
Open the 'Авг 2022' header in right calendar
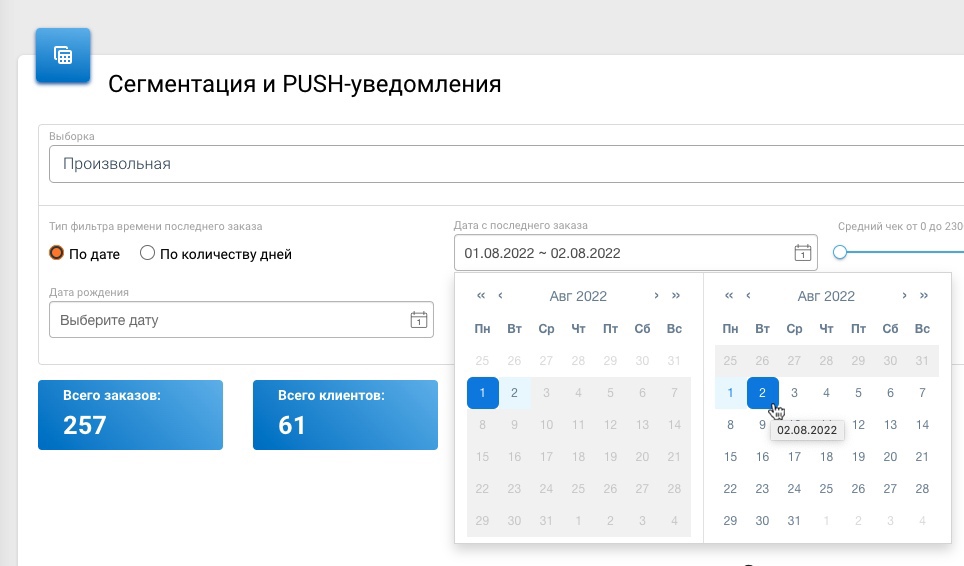826,296
